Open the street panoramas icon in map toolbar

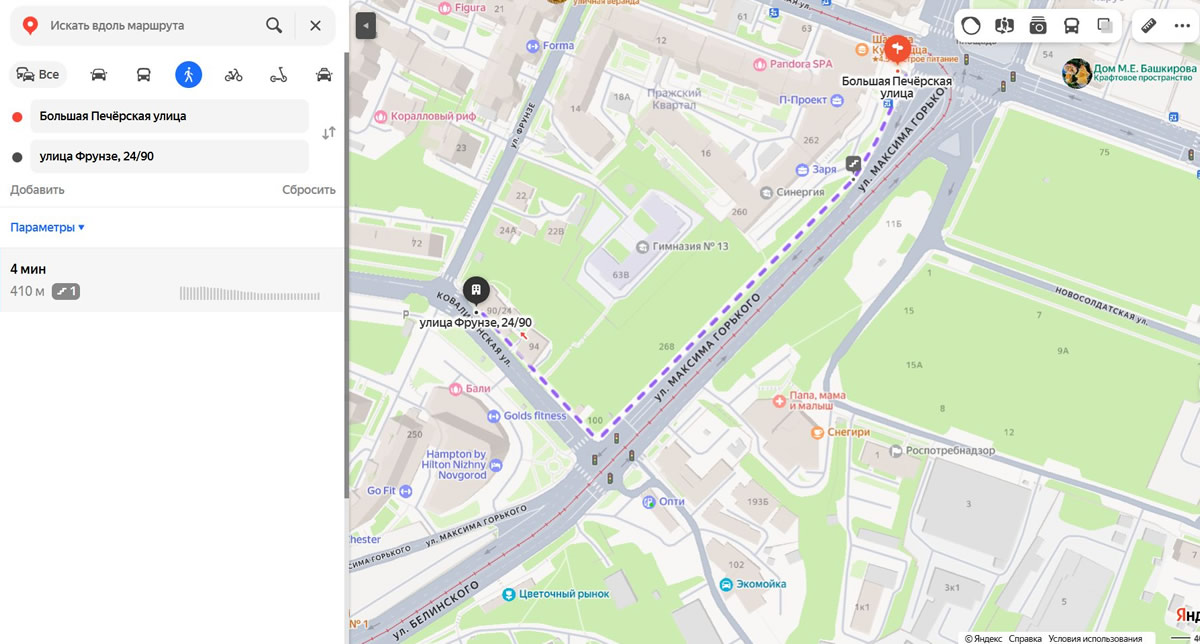[x=1004, y=25]
